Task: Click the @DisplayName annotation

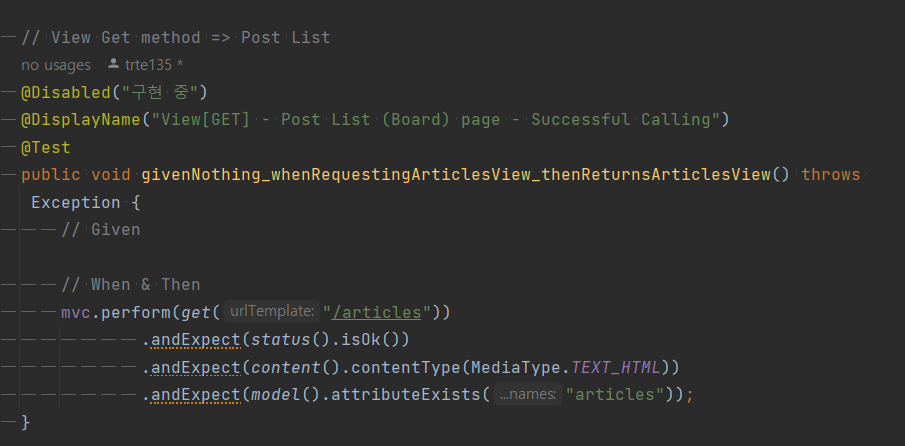Action: tap(81, 120)
